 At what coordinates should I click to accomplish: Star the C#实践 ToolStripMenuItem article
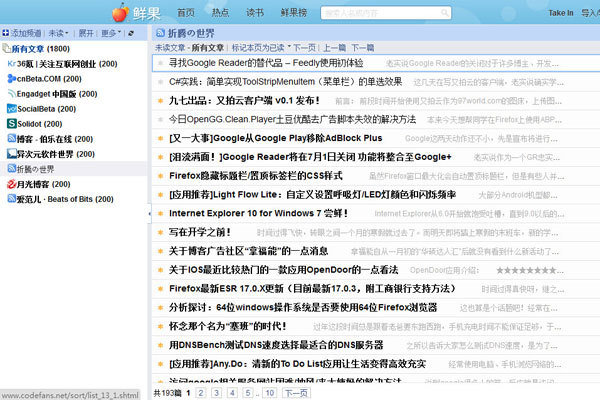(161, 82)
